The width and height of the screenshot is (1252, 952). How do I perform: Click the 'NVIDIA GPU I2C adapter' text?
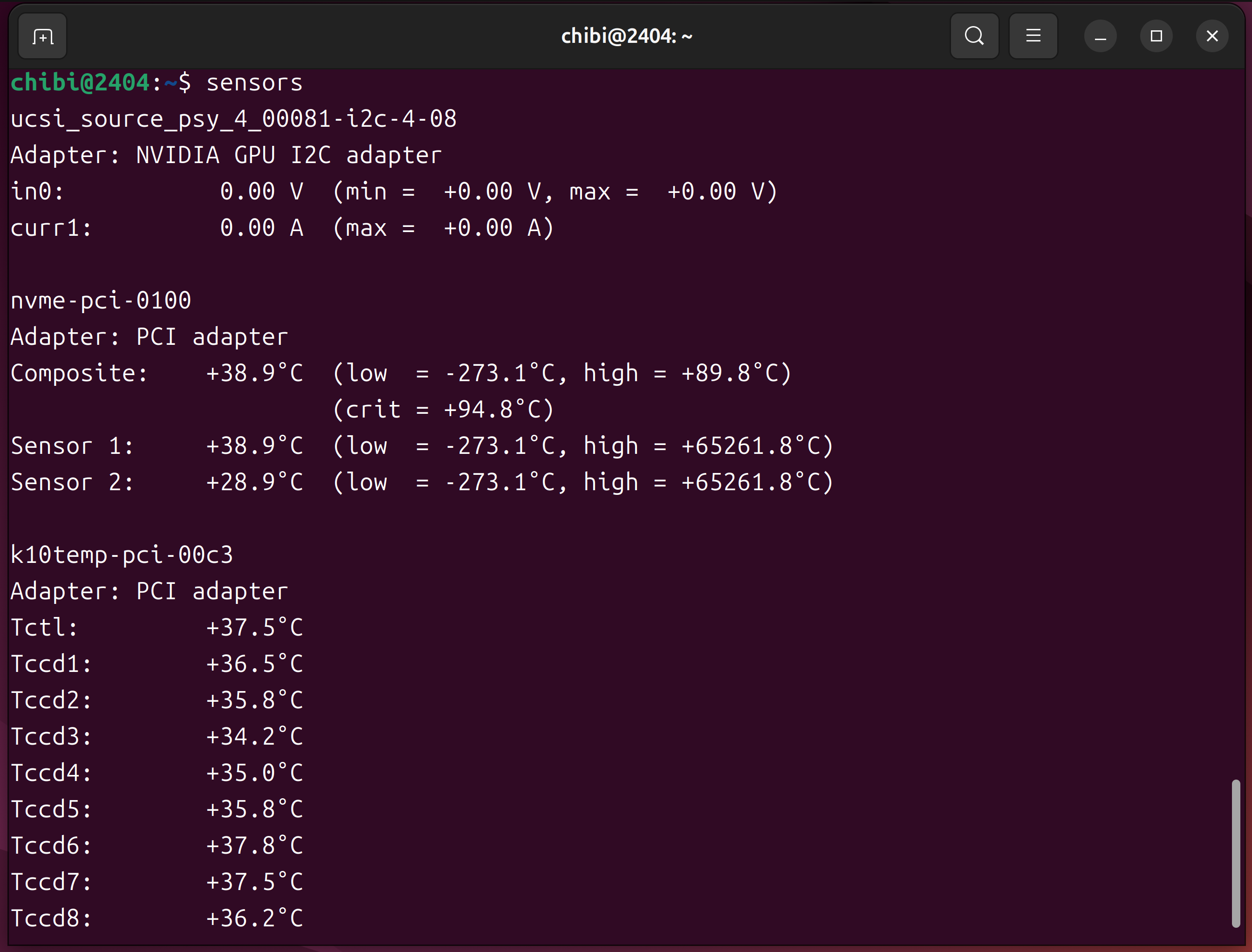tap(288, 156)
